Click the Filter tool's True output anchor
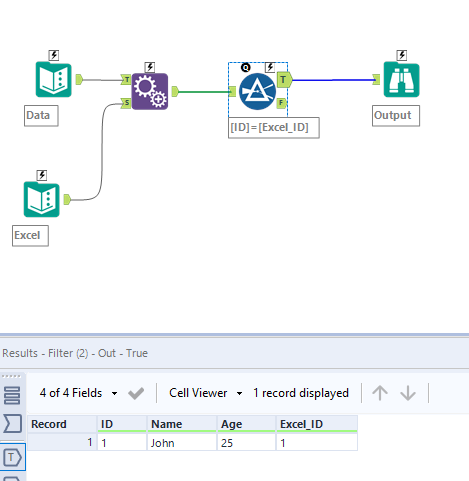The width and height of the screenshot is (469, 481). (285, 80)
